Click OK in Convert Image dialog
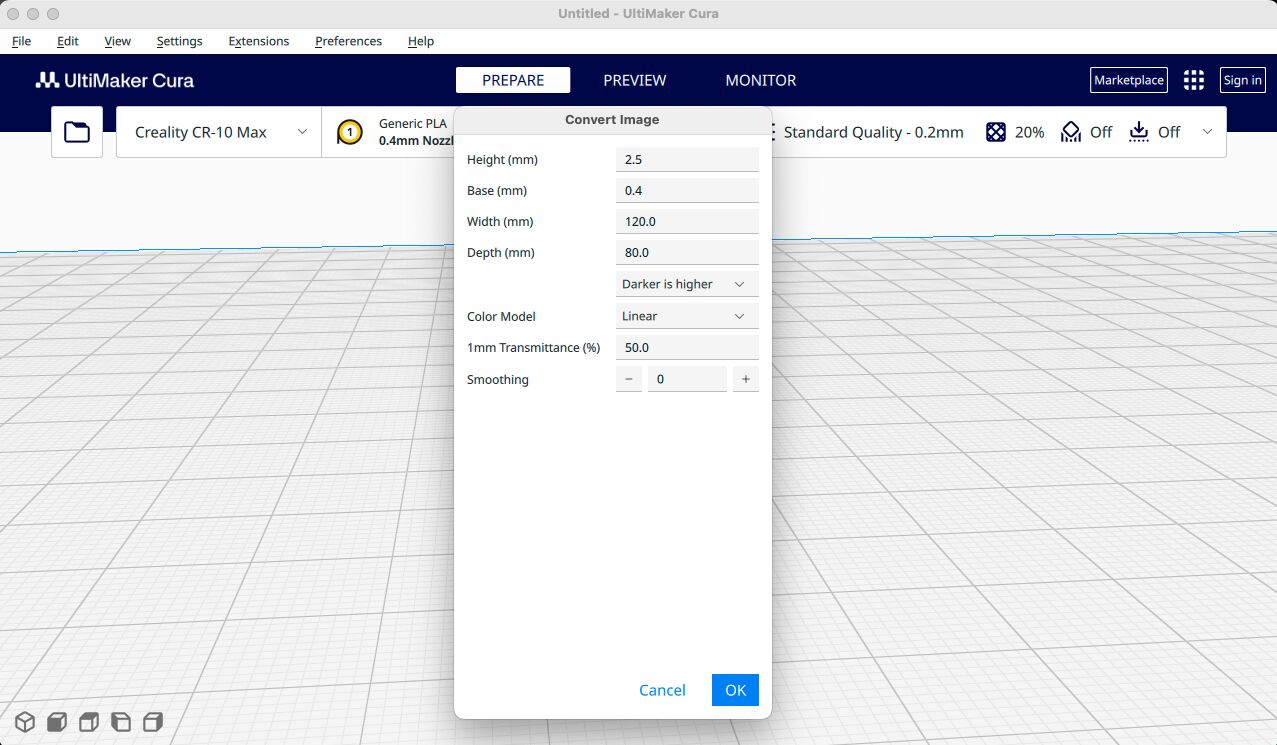This screenshot has height=745, width=1277. click(735, 690)
